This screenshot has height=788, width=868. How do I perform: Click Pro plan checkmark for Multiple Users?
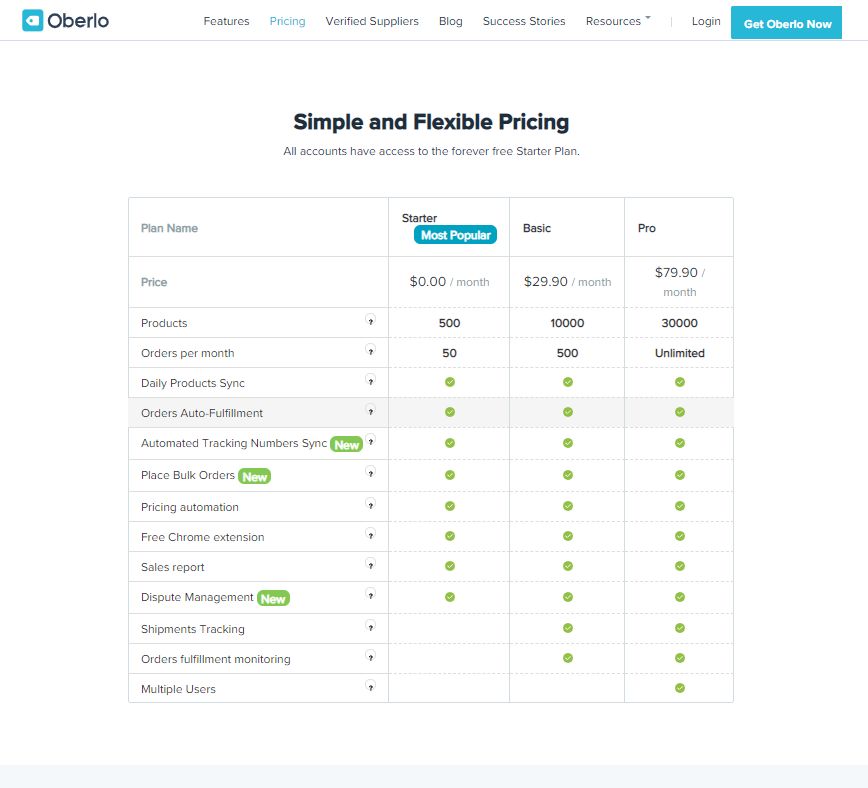point(680,688)
